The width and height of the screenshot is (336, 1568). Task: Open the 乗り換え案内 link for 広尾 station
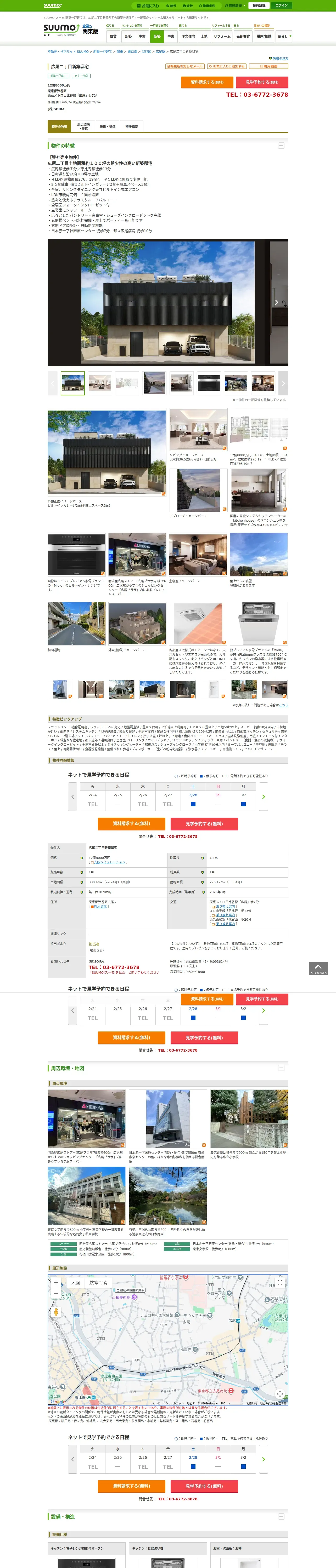click(225, 907)
